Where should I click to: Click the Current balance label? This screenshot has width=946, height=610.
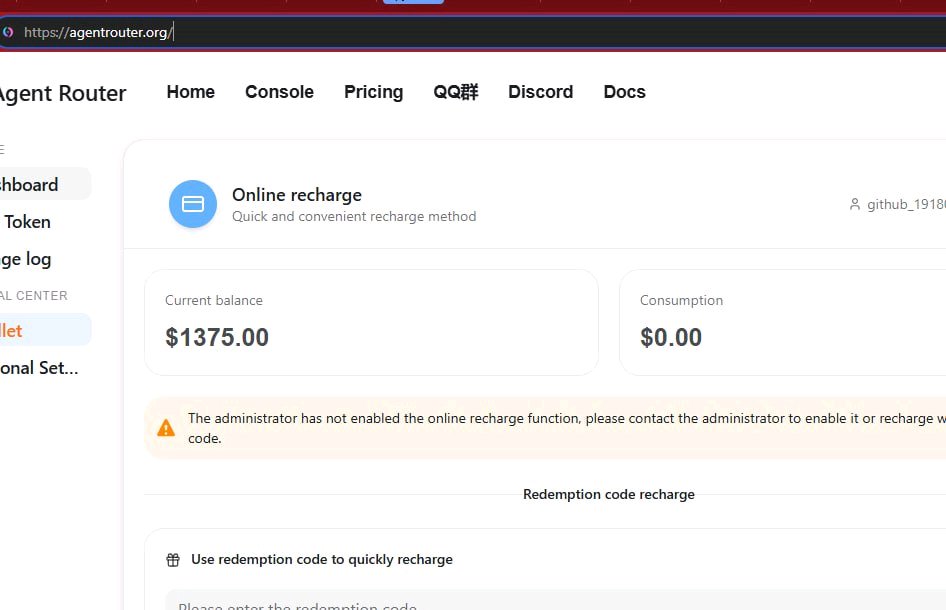pyautogui.click(x=214, y=300)
